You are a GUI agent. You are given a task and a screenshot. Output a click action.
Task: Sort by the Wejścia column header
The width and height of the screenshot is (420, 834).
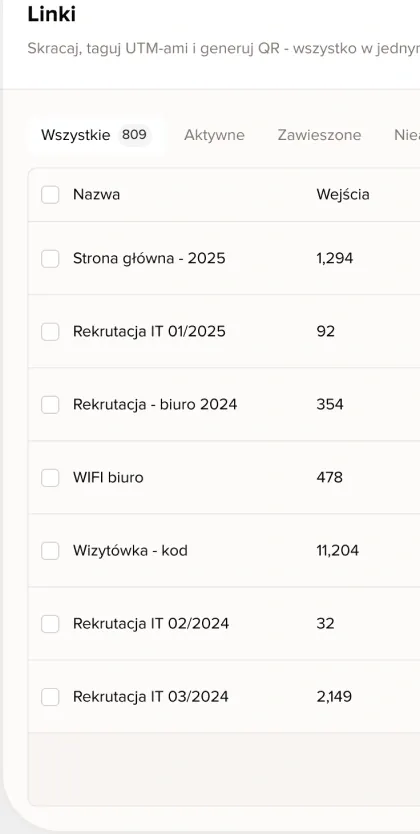pyautogui.click(x=343, y=195)
